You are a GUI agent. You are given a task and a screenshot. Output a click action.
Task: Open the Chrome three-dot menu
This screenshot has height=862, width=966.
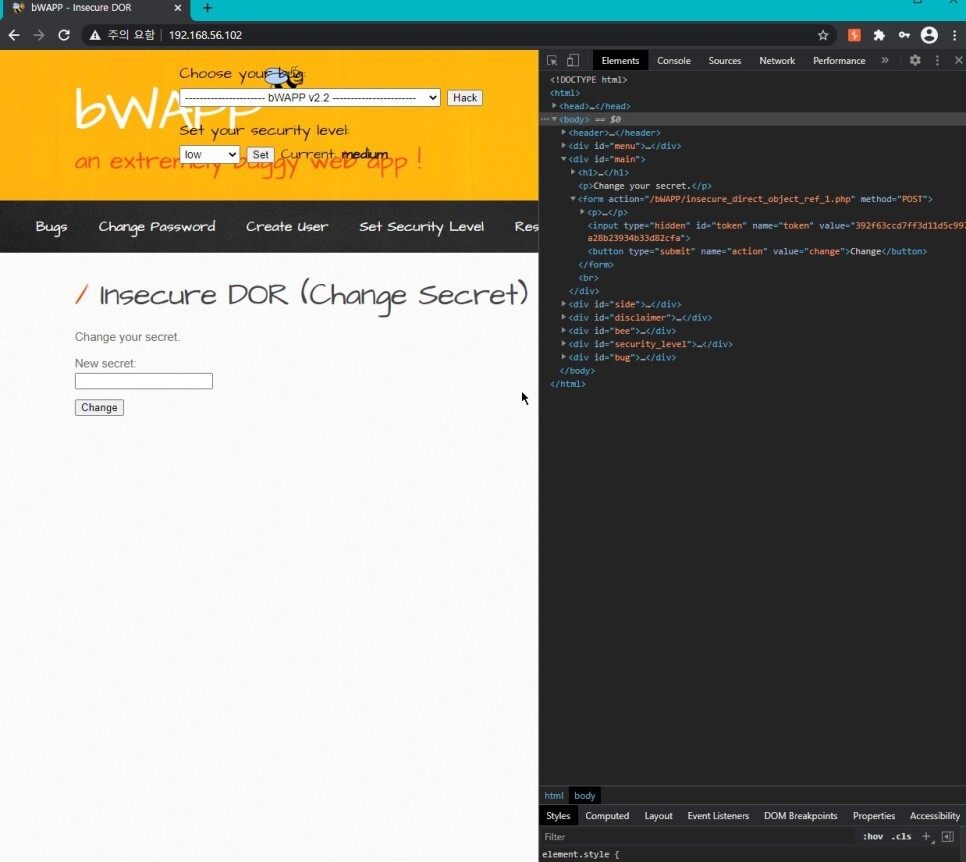pos(954,35)
